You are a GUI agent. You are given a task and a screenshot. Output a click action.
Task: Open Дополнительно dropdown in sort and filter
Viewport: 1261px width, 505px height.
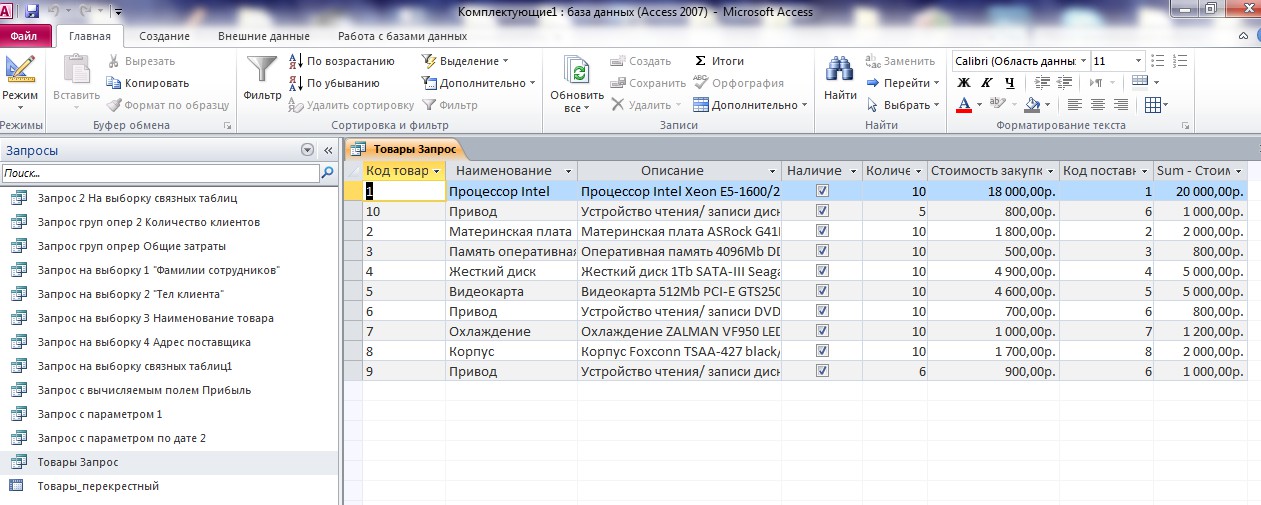(x=479, y=83)
